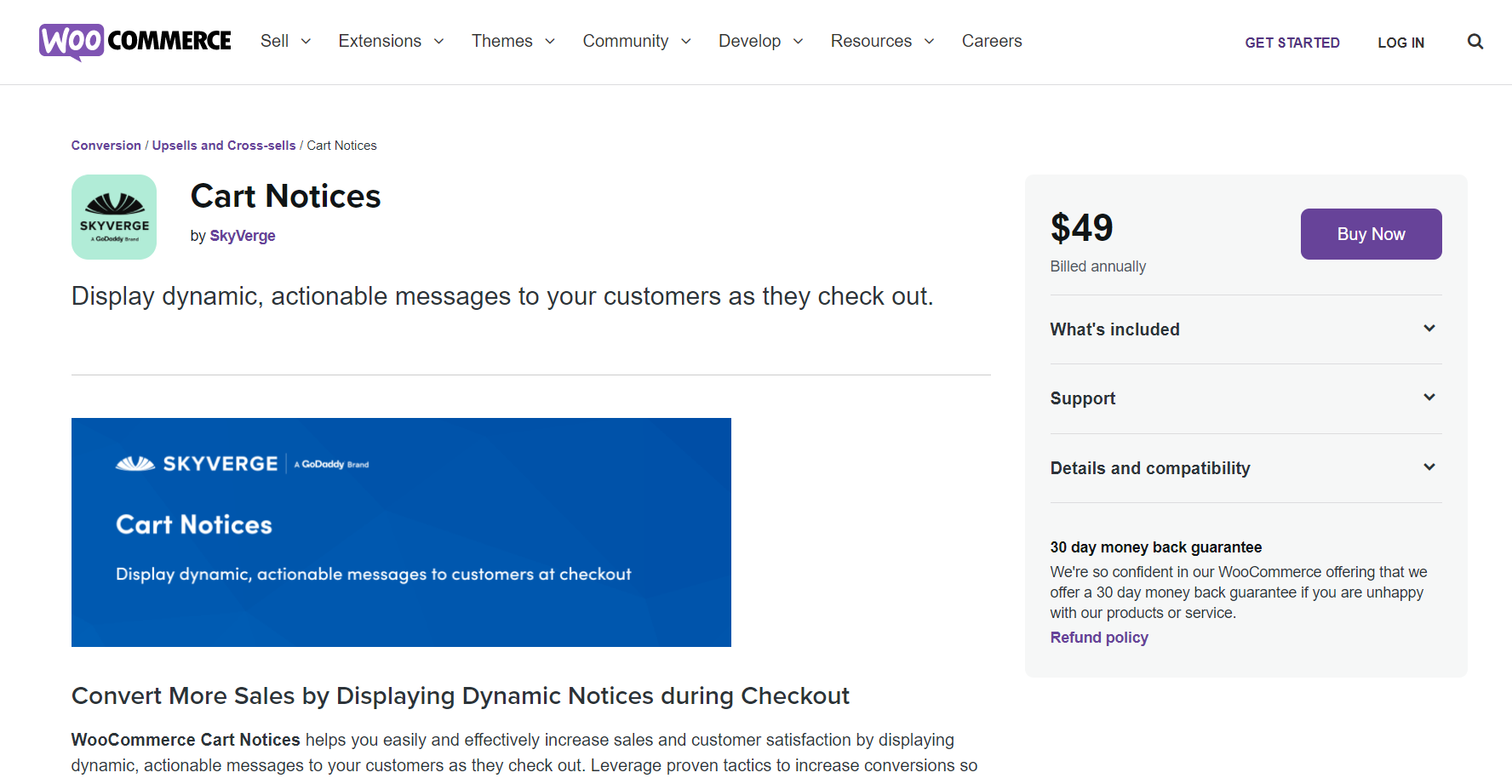
Task: Open the SkyVerge vendor link
Action: 243,236
